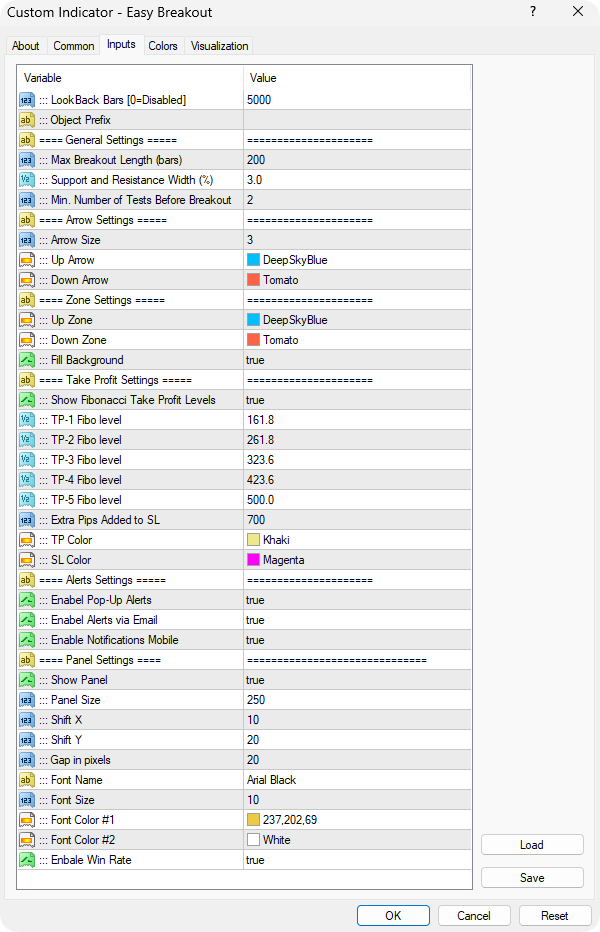Click the boolean icon beside Enbale Win Rate
This screenshot has height=932, width=600.
(27, 860)
